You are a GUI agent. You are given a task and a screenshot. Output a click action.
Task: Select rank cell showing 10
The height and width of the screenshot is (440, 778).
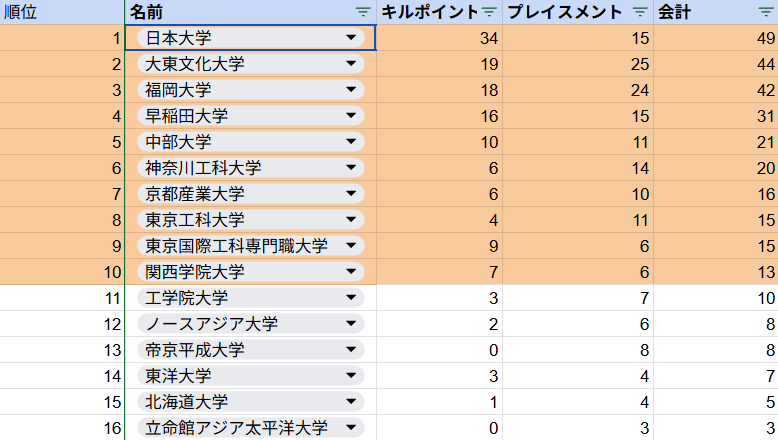[x=62, y=272]
